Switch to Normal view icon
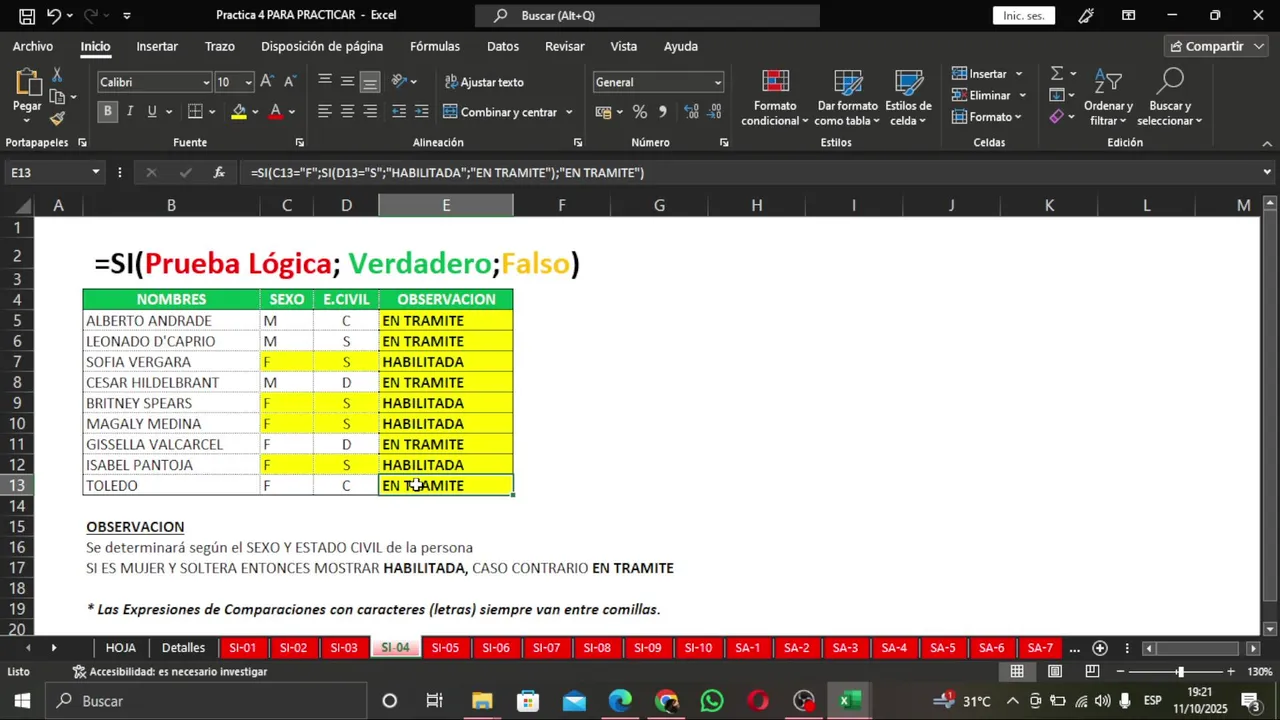The image size is (1280, 720). [1017, 672]
